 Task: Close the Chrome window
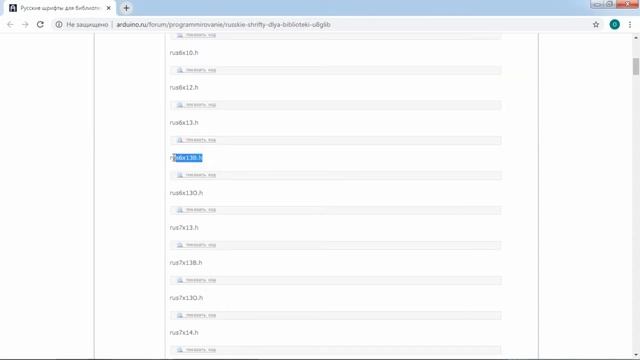627,4
